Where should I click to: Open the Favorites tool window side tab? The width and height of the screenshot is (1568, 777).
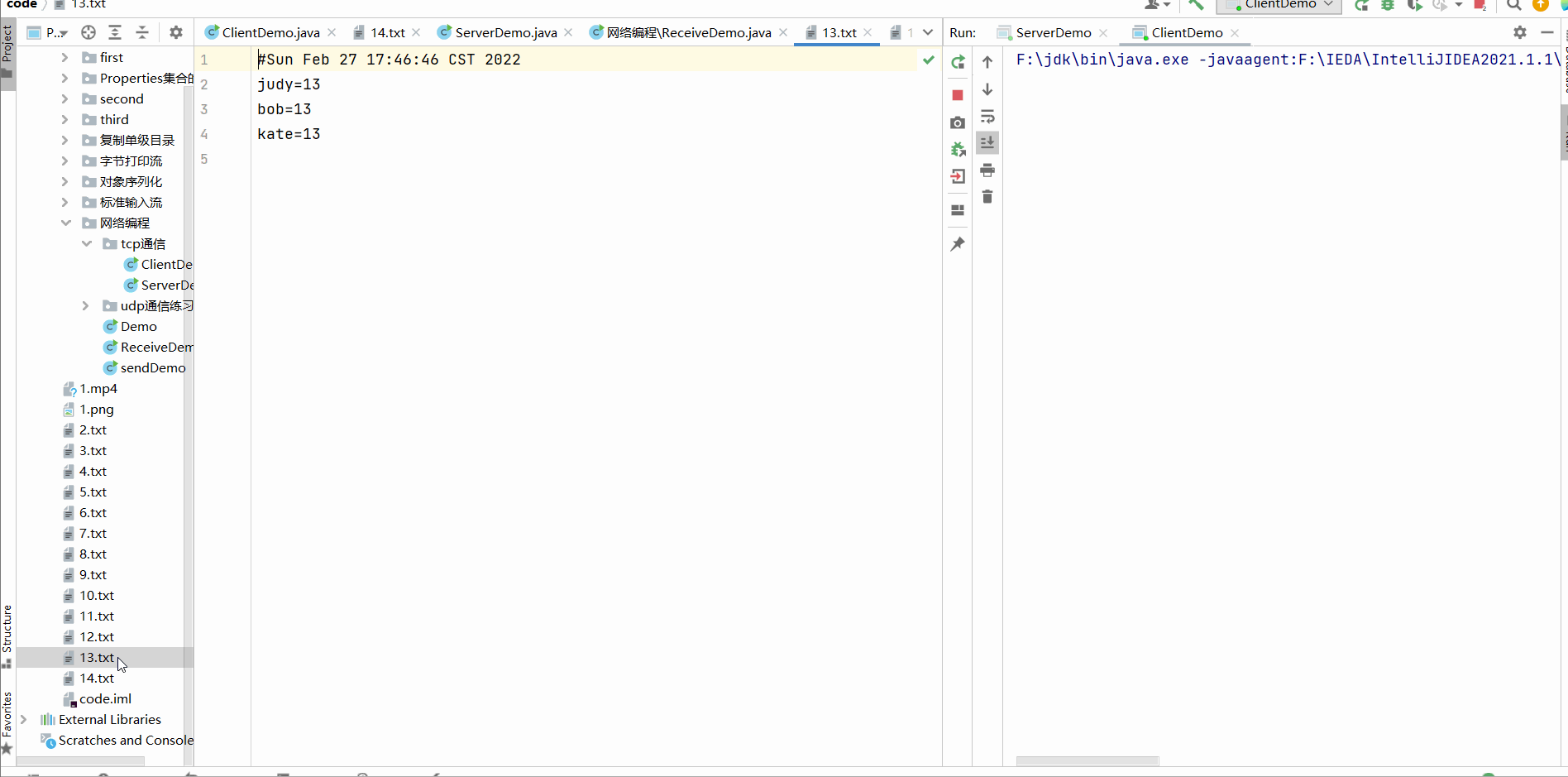click(x=7, y=722)
